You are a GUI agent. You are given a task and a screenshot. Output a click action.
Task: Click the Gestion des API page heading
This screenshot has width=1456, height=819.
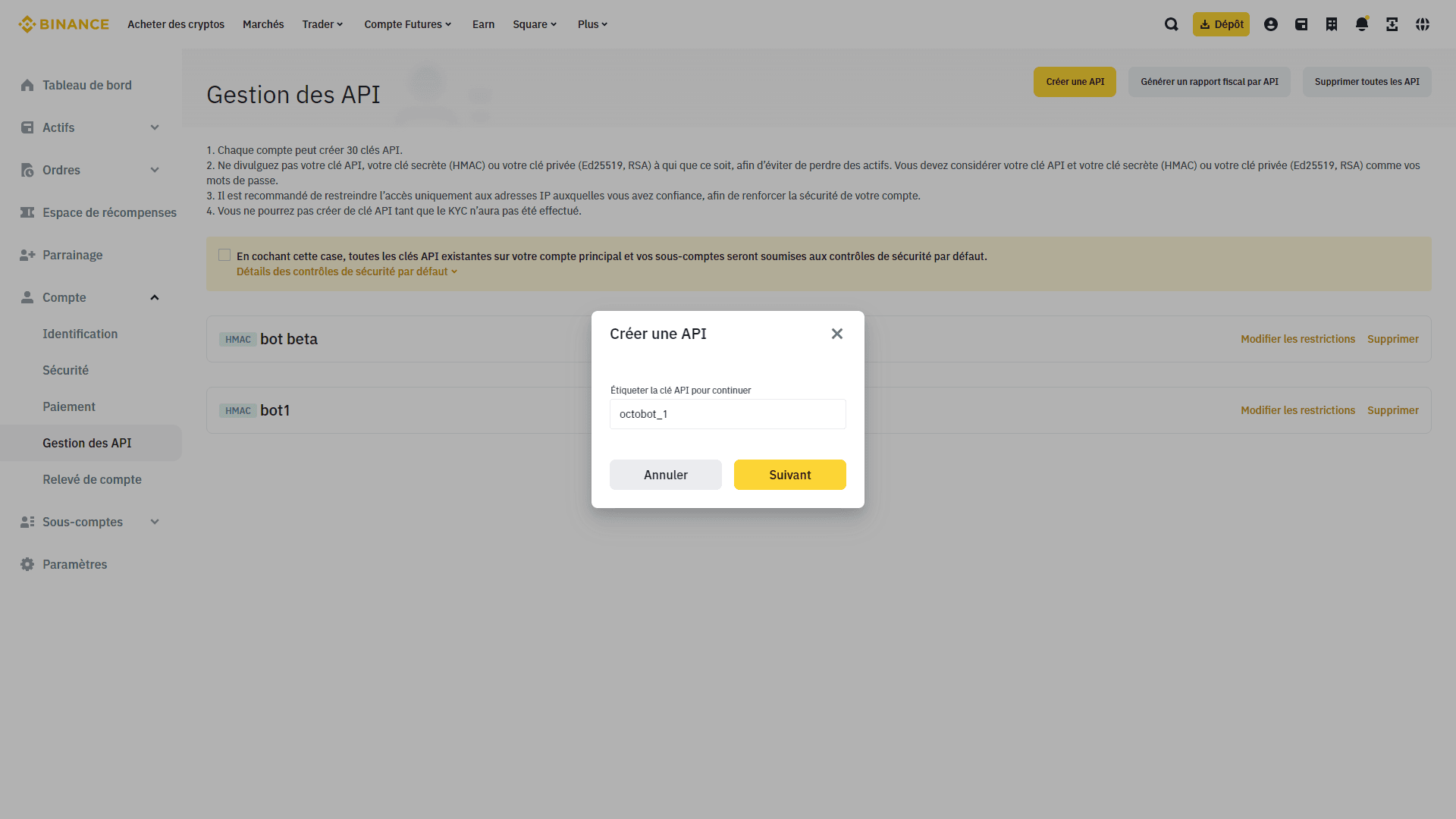point(293,95)
